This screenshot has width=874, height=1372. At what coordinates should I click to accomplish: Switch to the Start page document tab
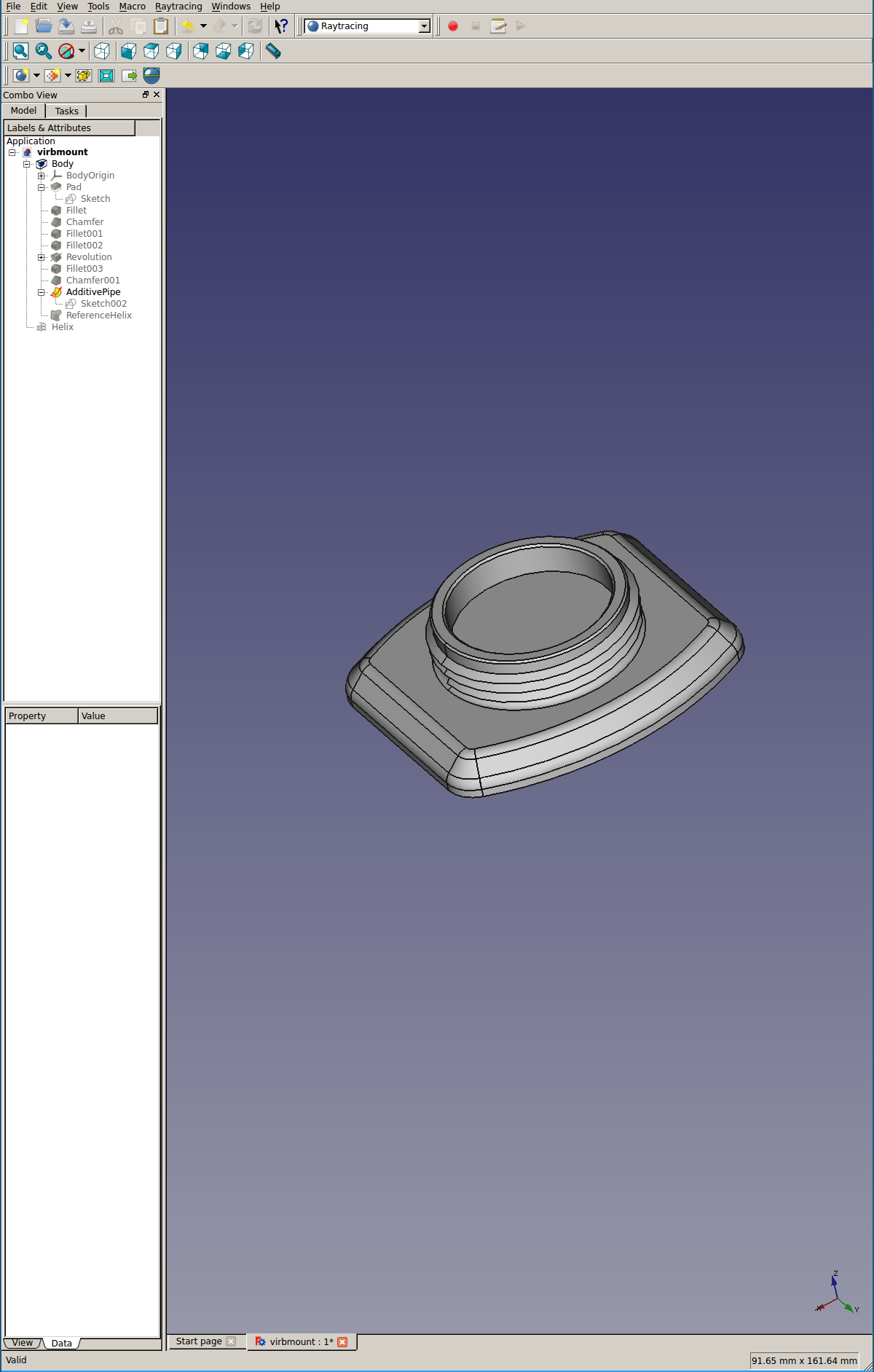coord(199,1341)
